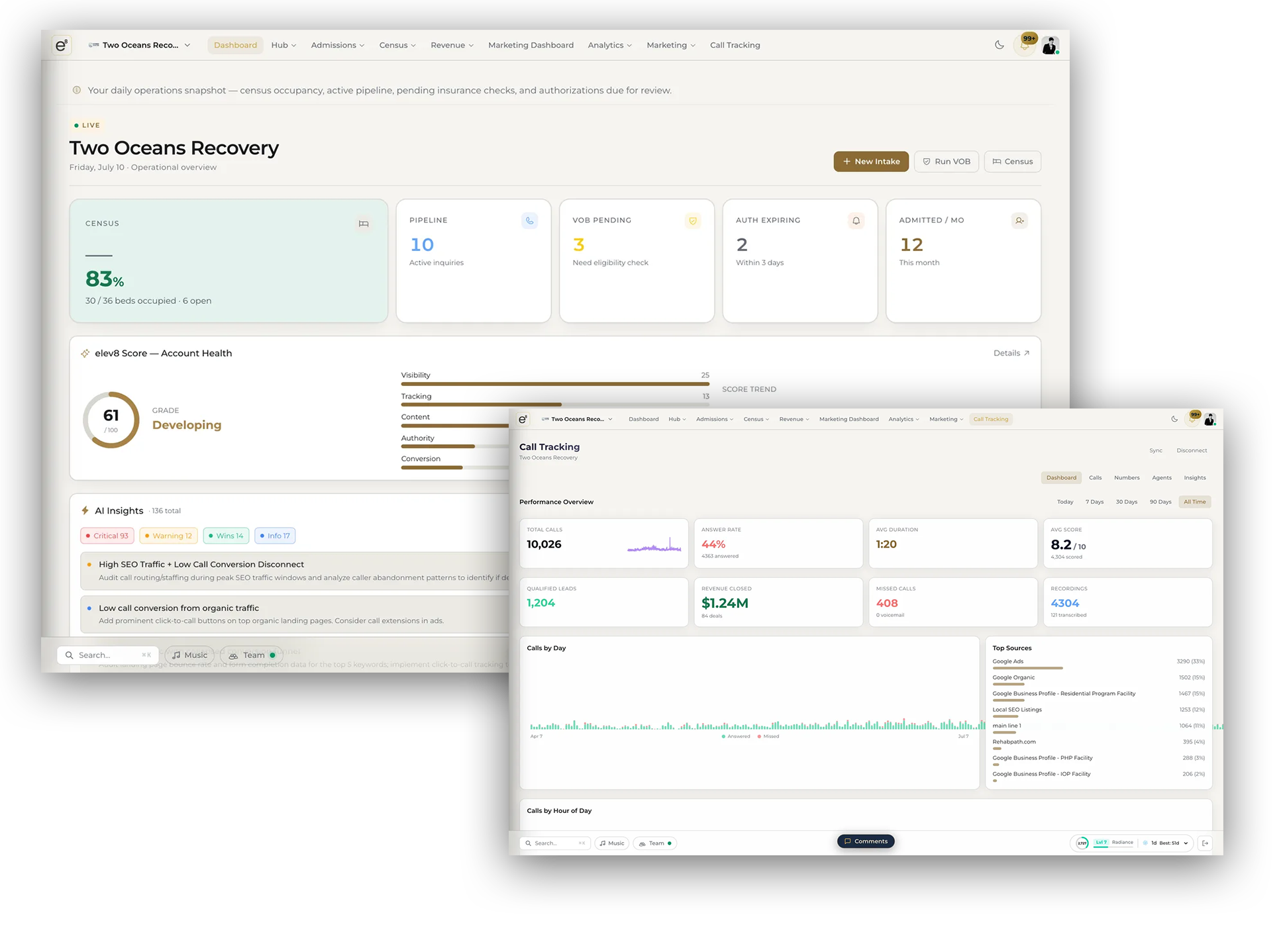Click the sparkle icon beside elev8 Score heading
The height and width of the screenshot is (952, 1283).
(85, 354)
